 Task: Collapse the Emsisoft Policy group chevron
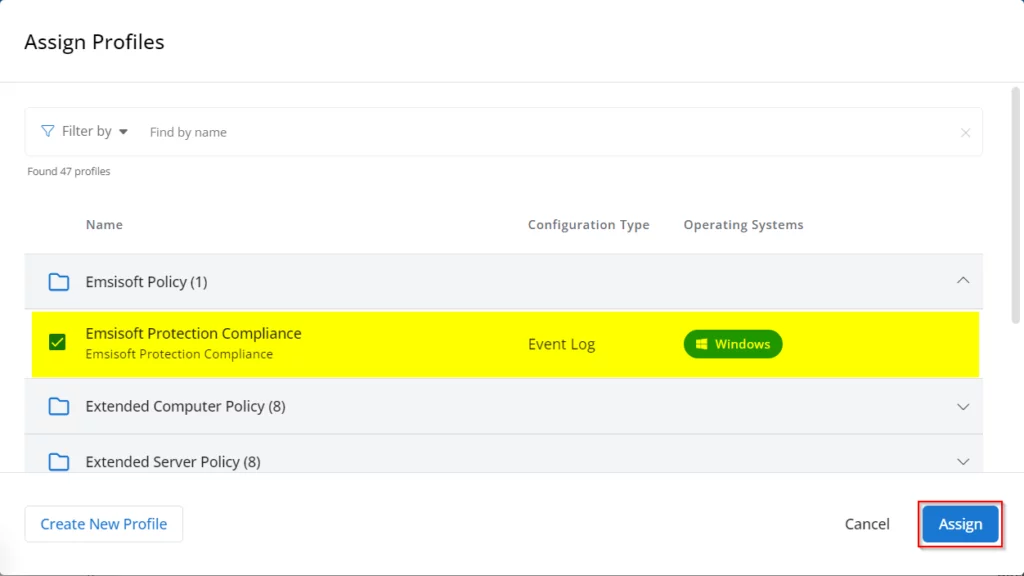pyautogui.click(x=963, y=281)
